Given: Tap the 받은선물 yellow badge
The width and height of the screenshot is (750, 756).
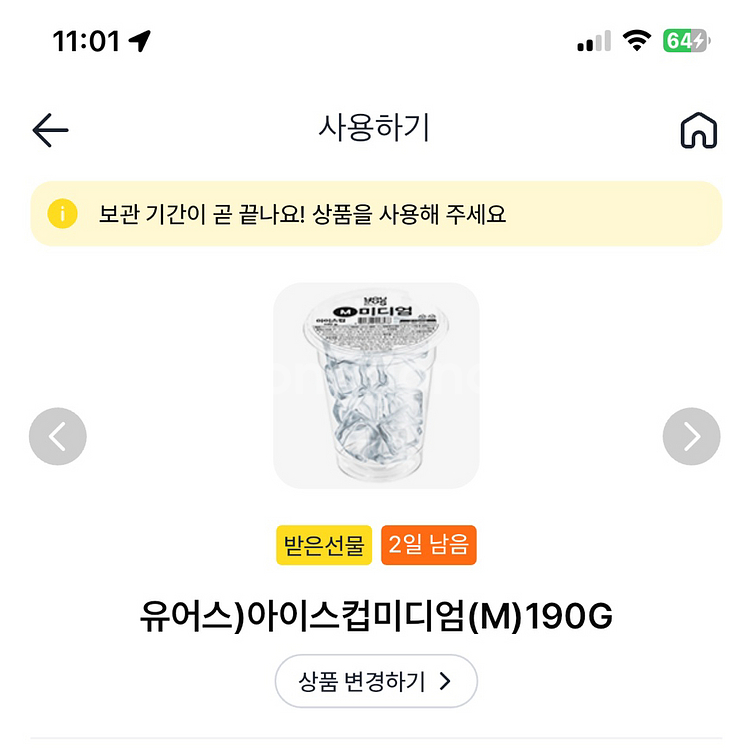Looking at the screenshot, I should pyautogui.click(x=324, y=546).
